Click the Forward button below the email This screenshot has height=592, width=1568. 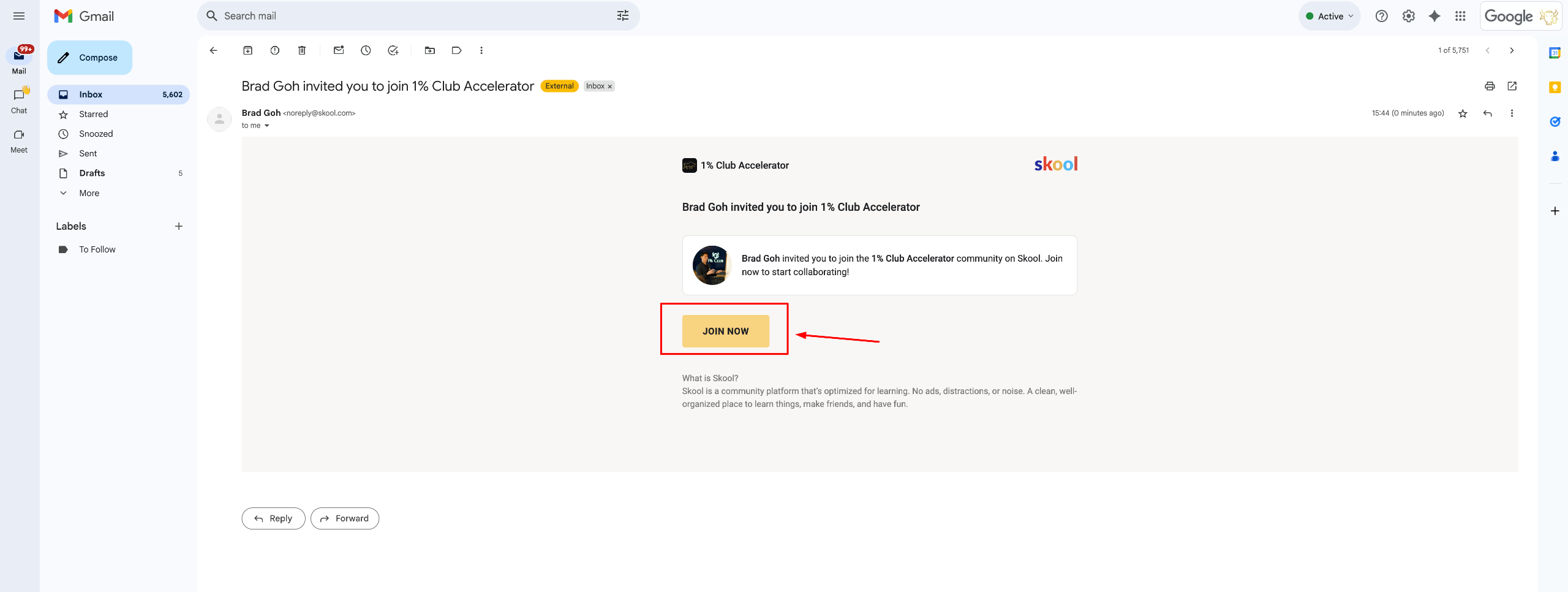[345, 518]
